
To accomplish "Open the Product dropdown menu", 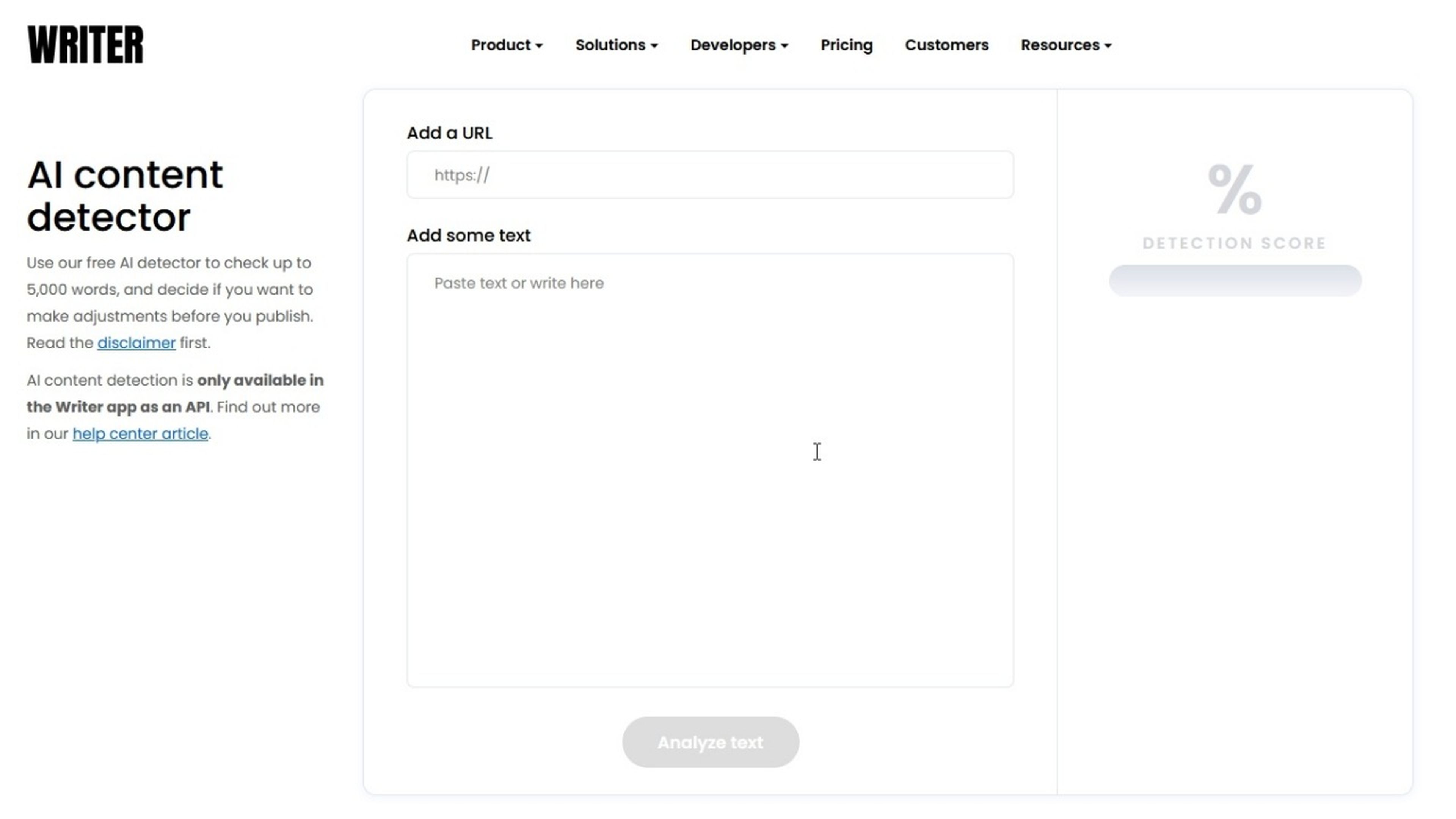I will click(x=507, y=45).
